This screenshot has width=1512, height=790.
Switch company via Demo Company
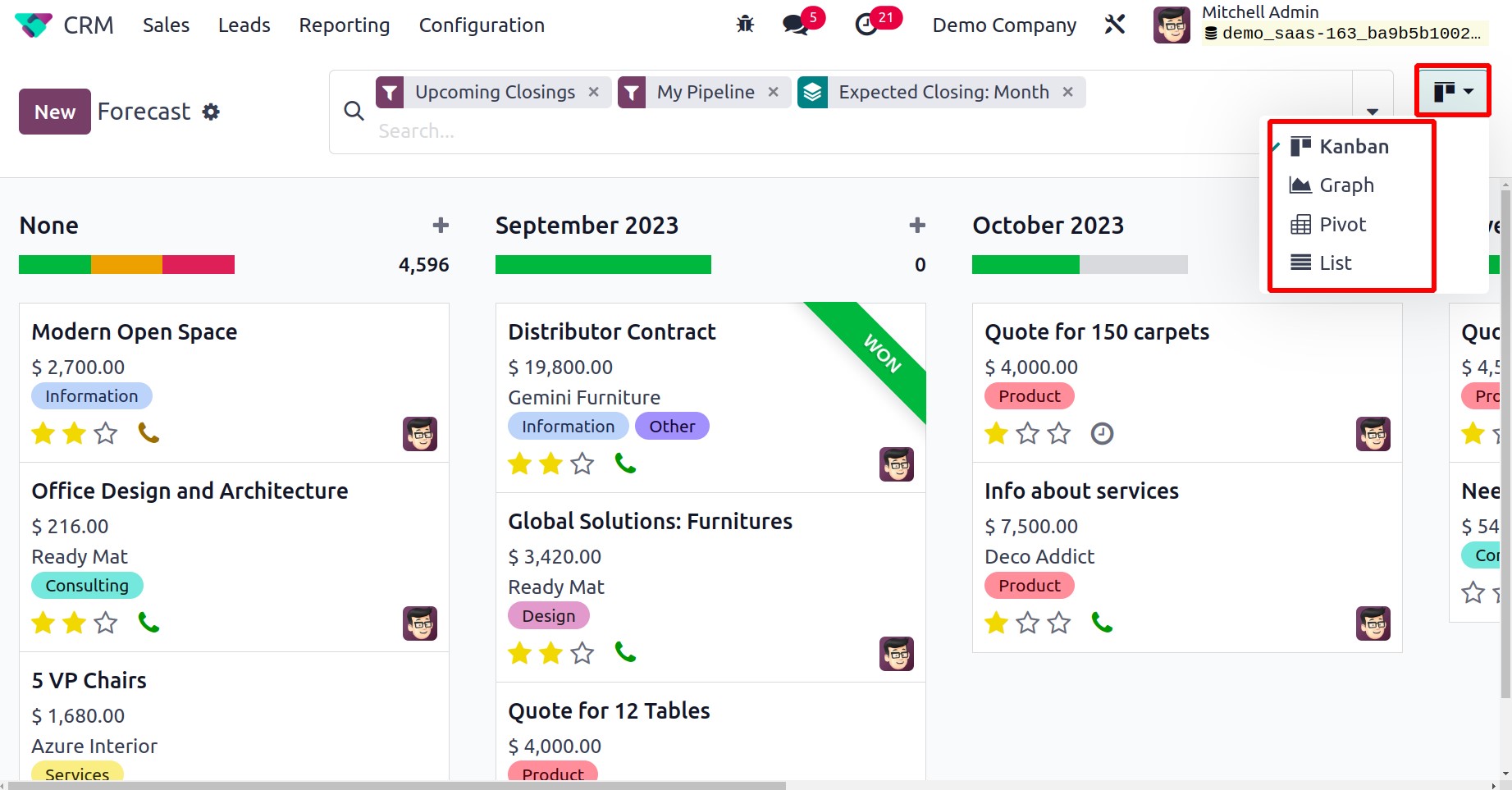[x=1004, y=25]
